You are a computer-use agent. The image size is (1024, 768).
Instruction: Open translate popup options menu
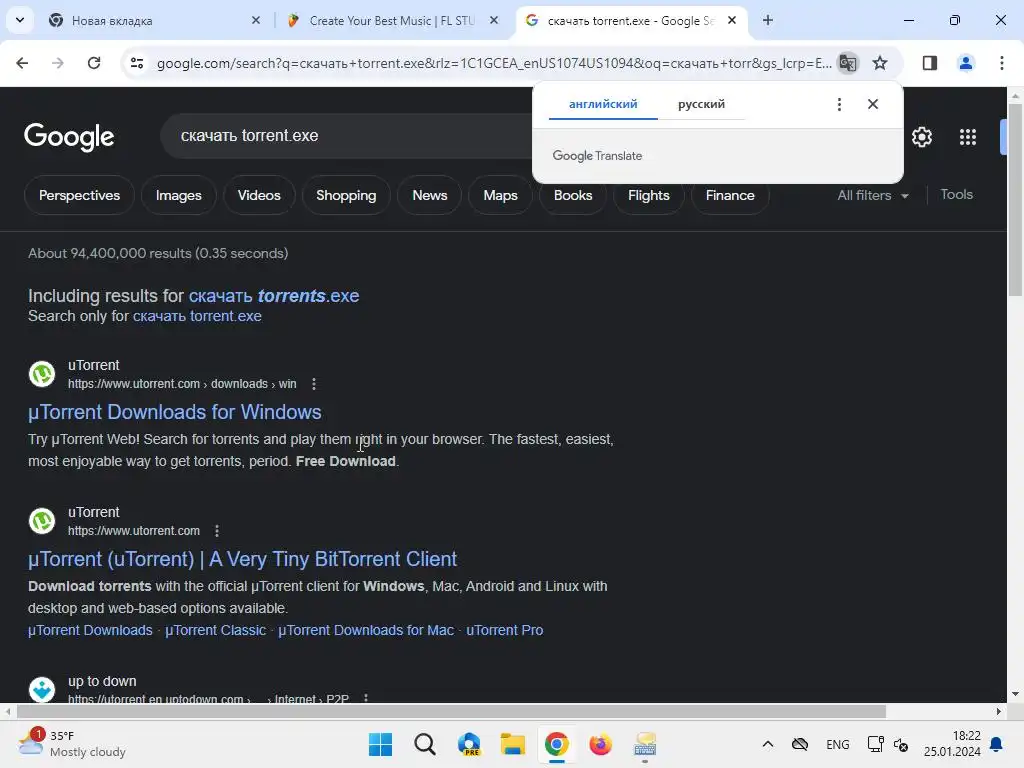(x=839, y=104)
